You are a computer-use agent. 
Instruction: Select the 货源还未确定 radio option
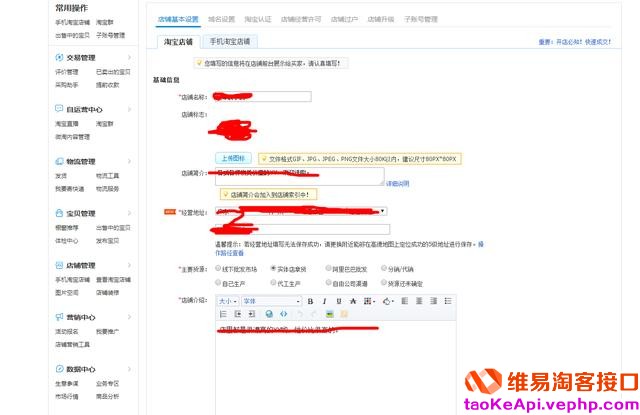(x=384, y=282)
